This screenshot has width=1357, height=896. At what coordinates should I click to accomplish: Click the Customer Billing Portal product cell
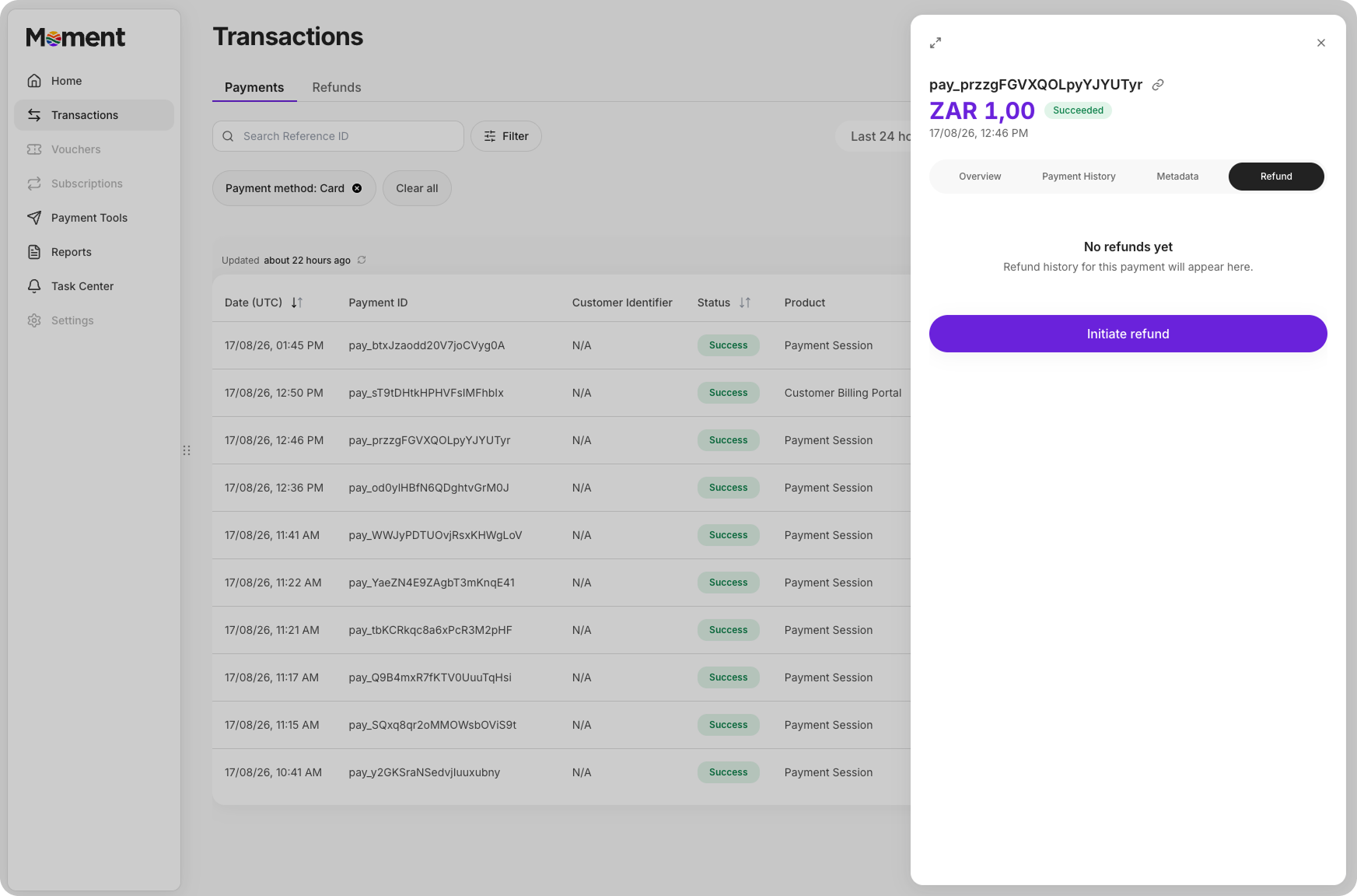pyautogui.click(x=843, y=393)
